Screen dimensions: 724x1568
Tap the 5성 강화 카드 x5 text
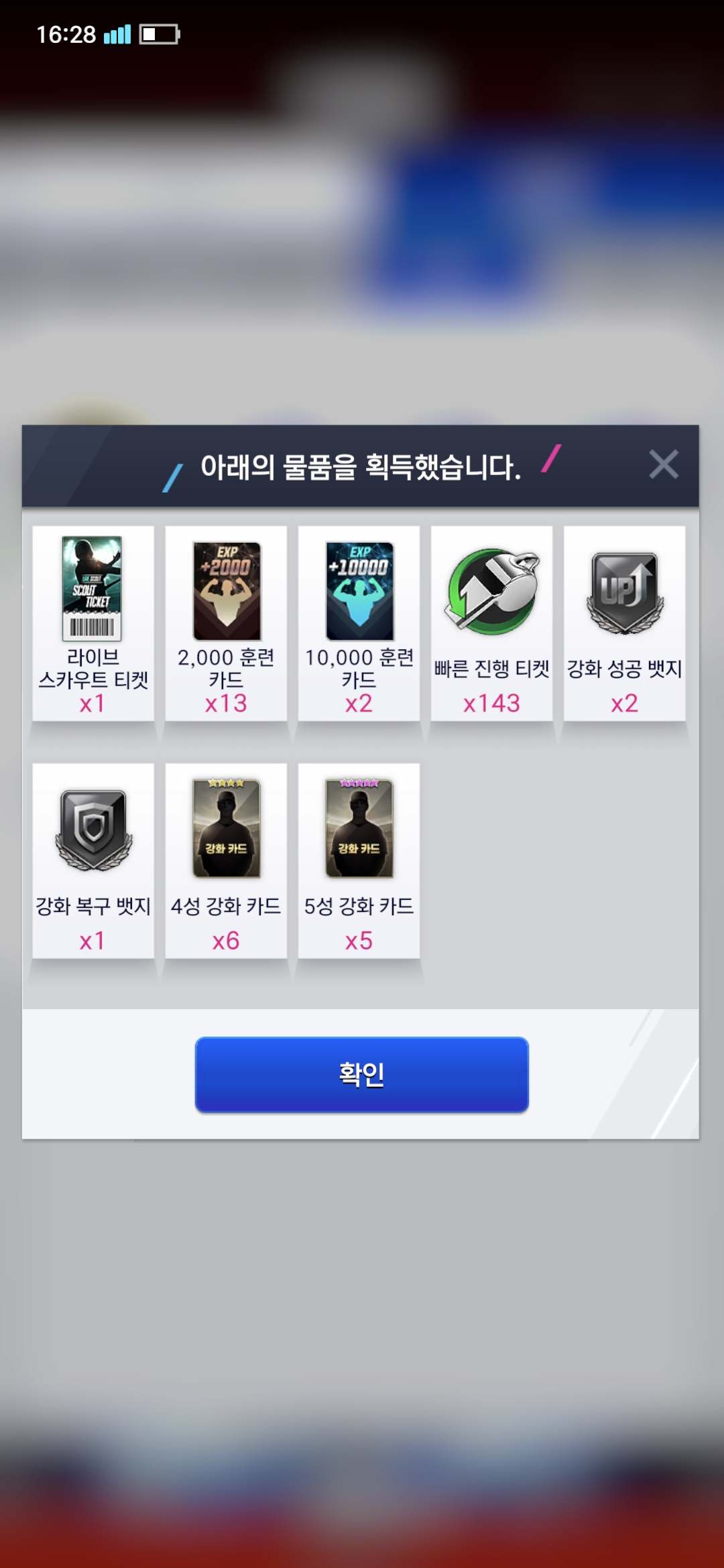coord(359,940)
